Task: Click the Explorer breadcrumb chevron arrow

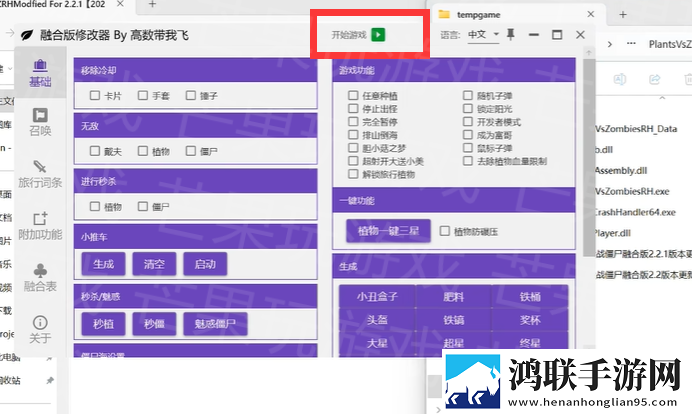Action: [x=609, y=44]
